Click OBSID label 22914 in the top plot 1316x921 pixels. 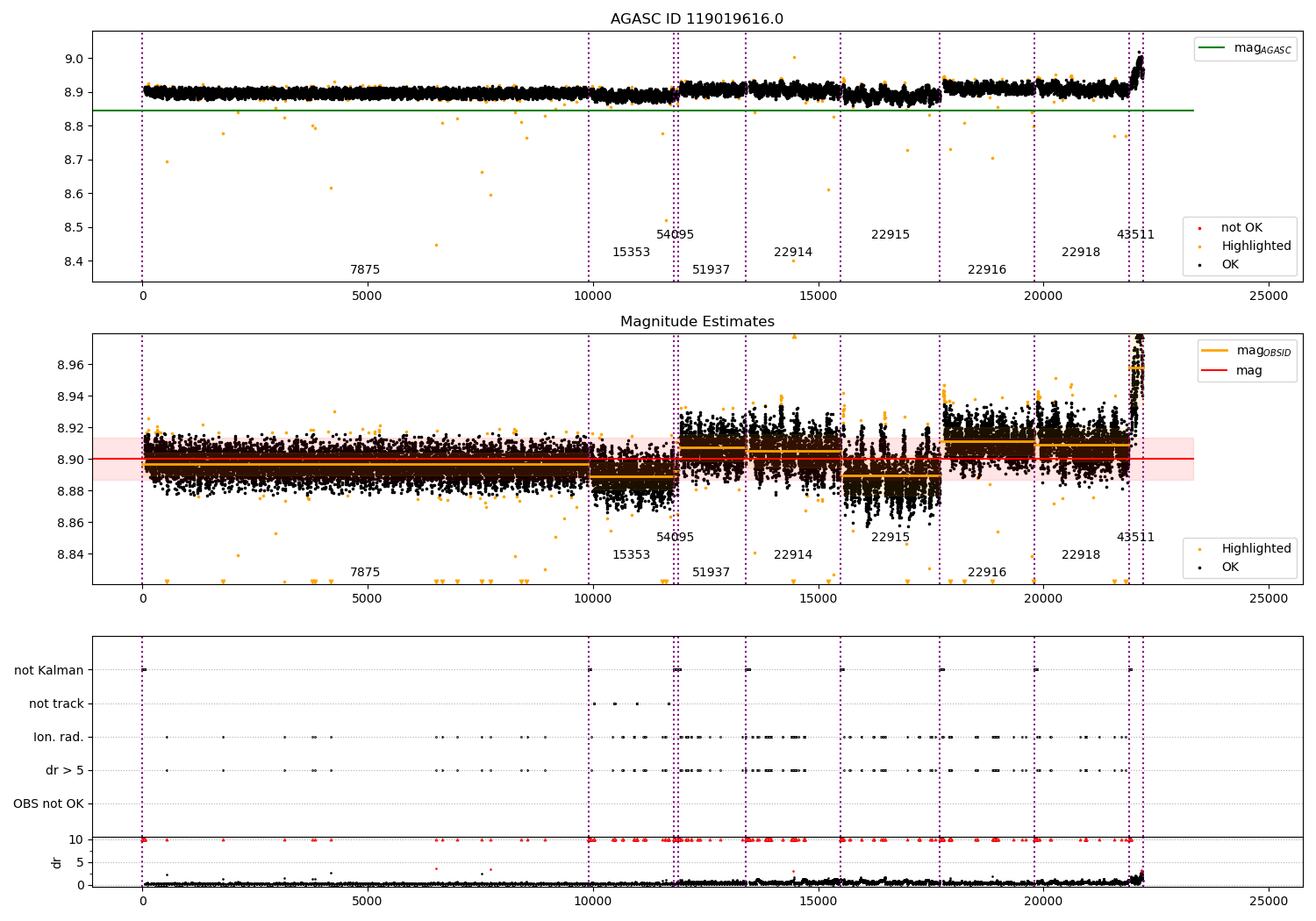click(x=793, y=253)
